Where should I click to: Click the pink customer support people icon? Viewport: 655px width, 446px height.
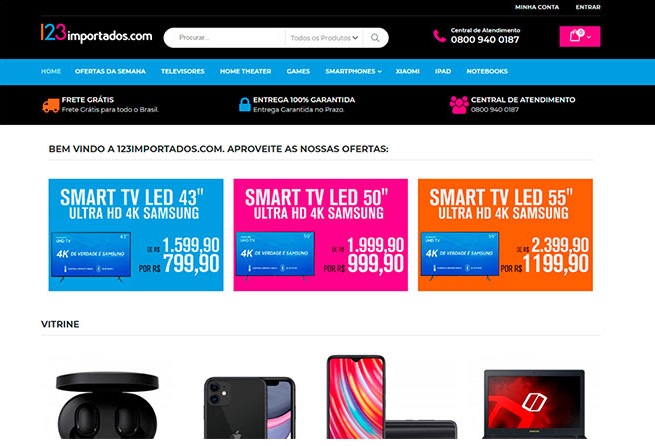(x=459, y=105)
